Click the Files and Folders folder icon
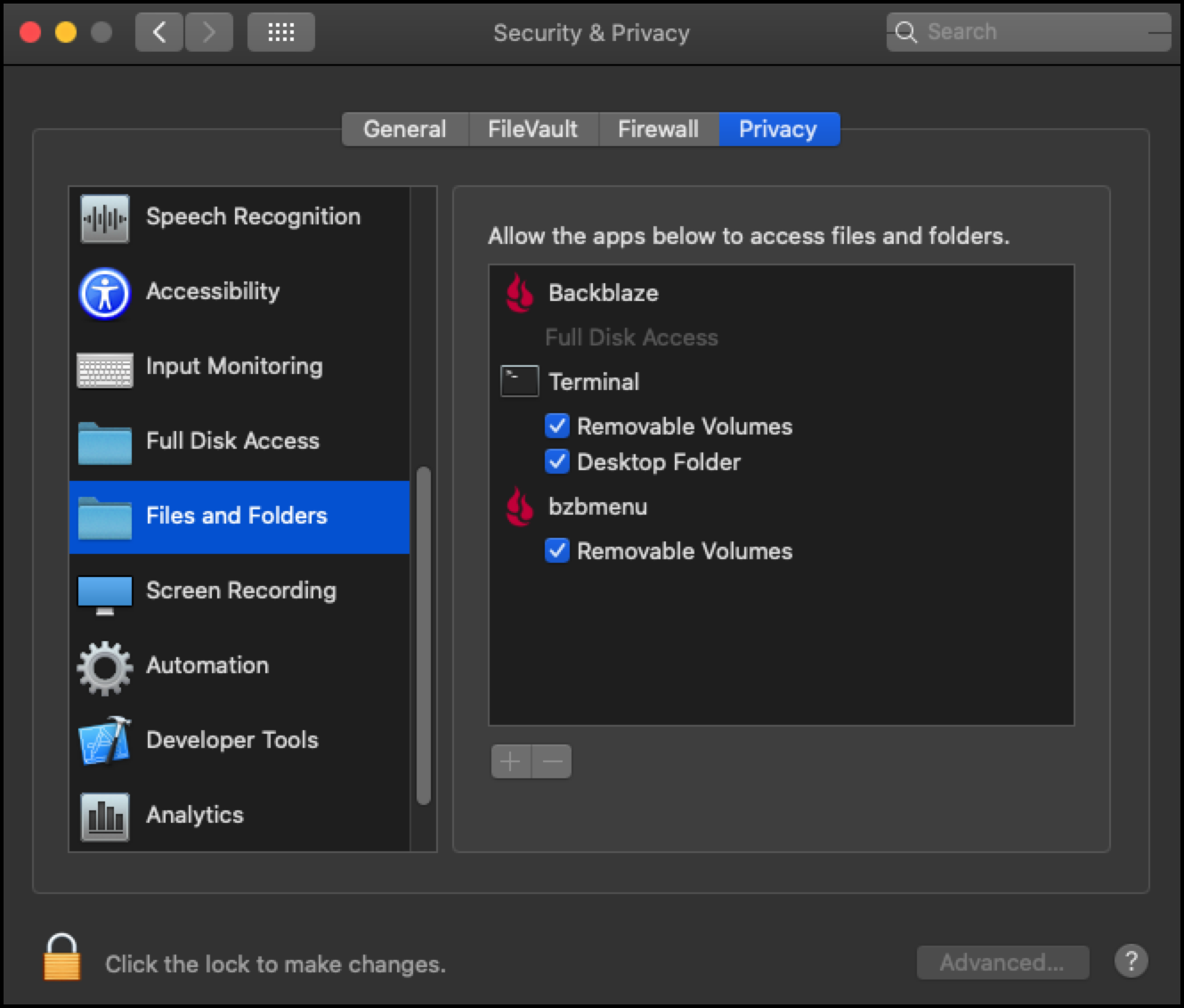 105,517
